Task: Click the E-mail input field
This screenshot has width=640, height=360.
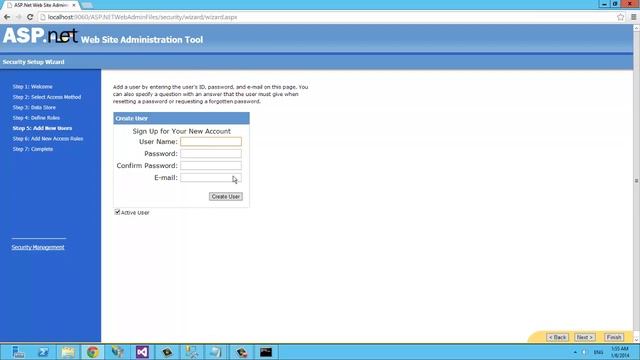Action: click(x=211, y=178)
